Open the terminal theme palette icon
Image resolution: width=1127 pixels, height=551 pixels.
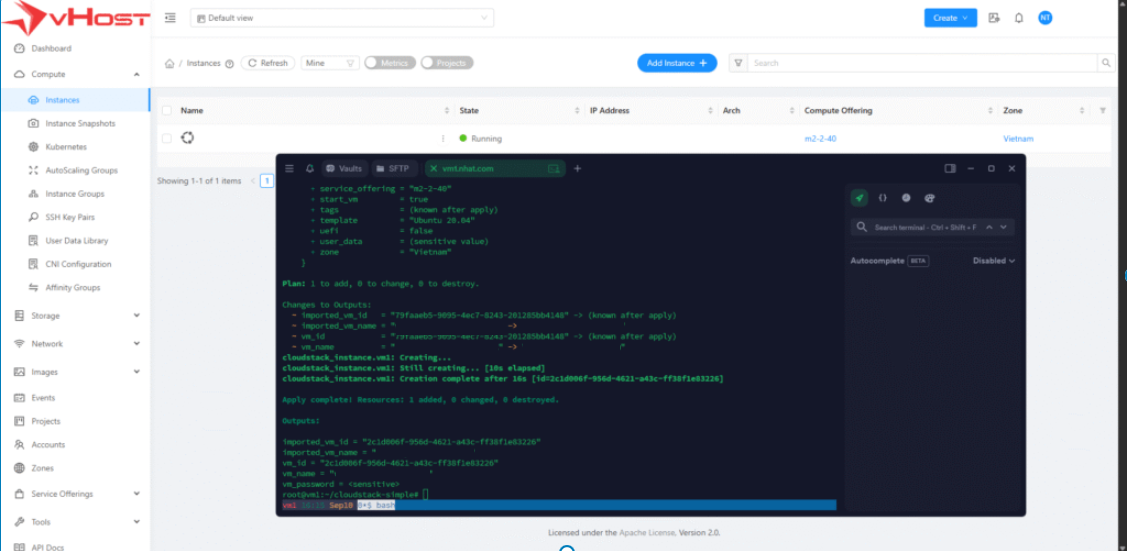pyautogui.click(x=929, y=198)
